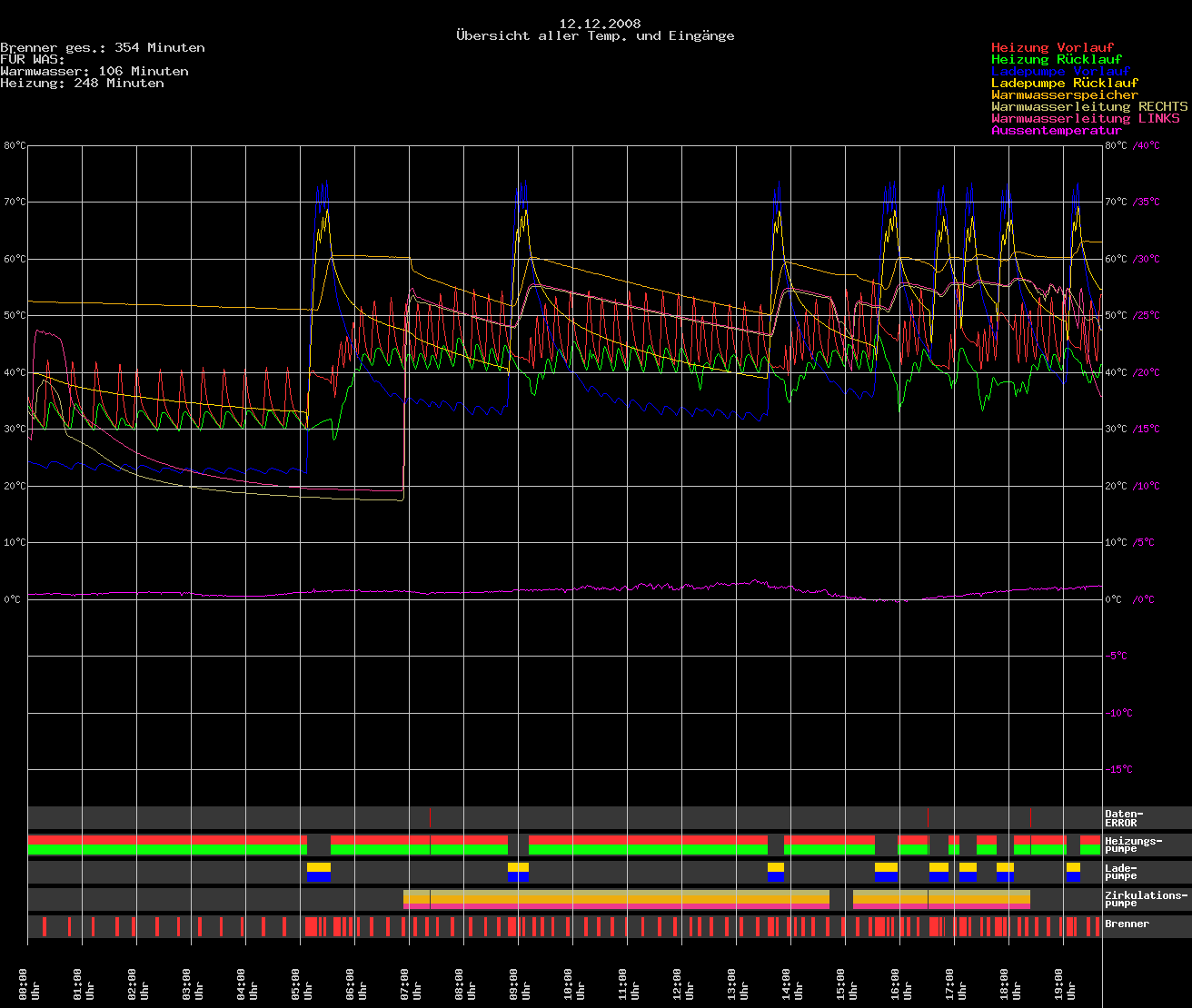The height and width of the screenshot is (1008, 1192).
Task: Select legend entry Heizung Rücklauf
Action: (1057, 59)
